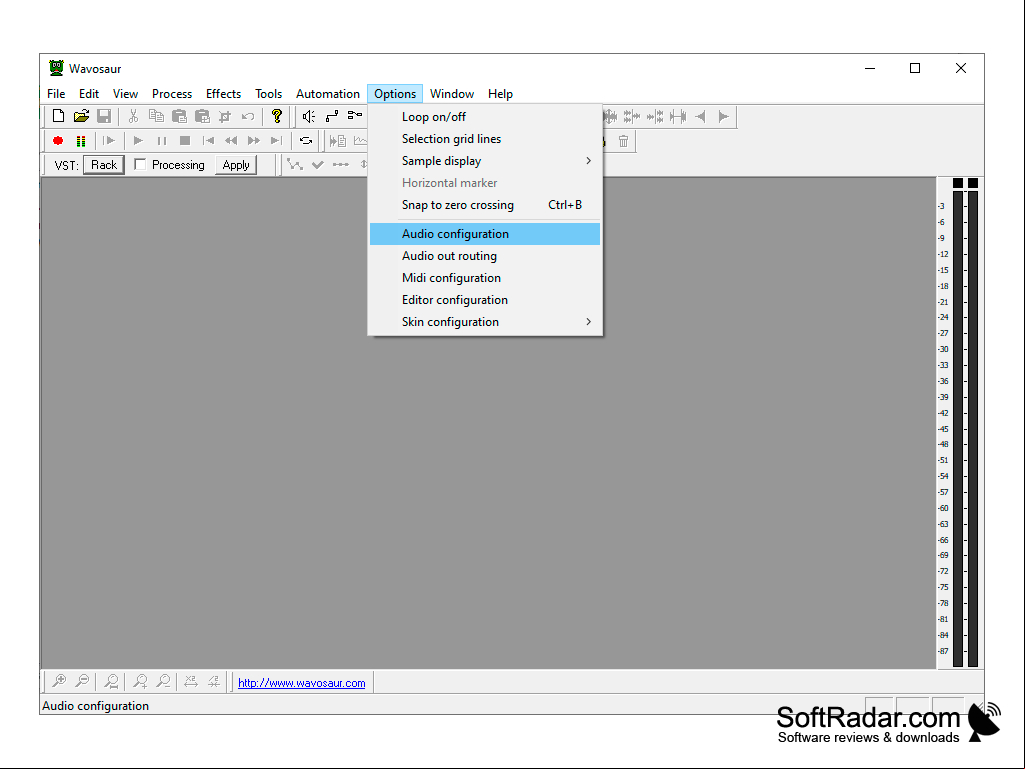Open help with the yellow question mark icon
The image size is (1025, 769).
tap(277, 116)
